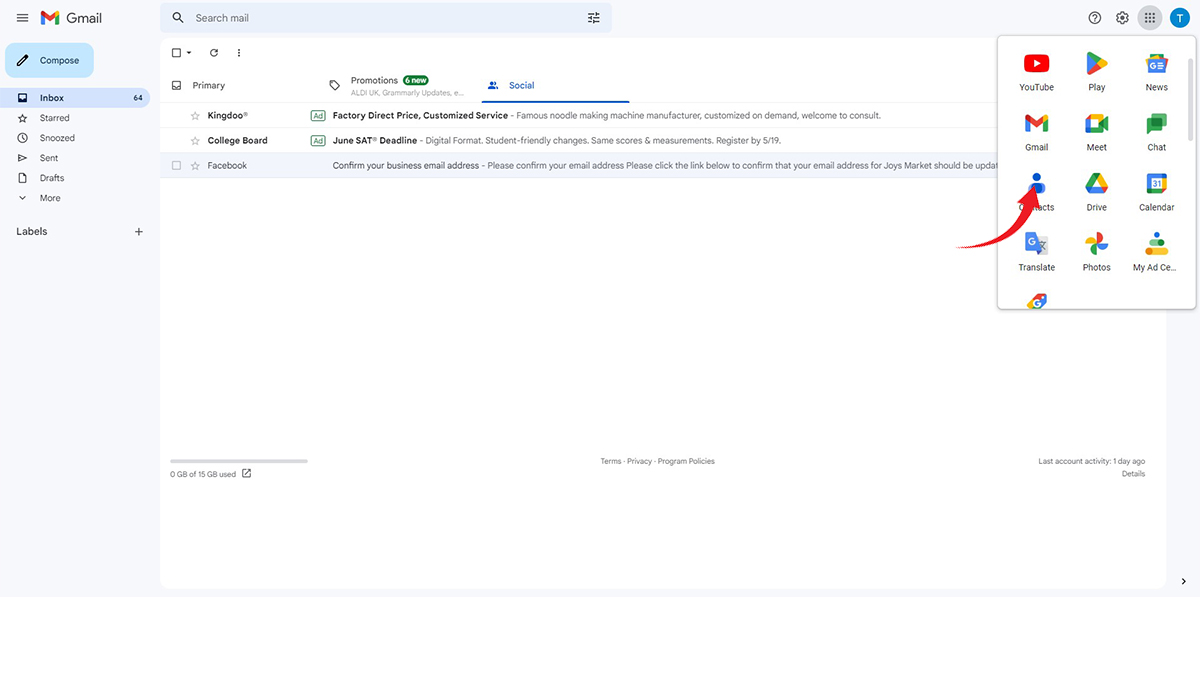
Task: Open Google Translate app
Action: pos(1036,253)
